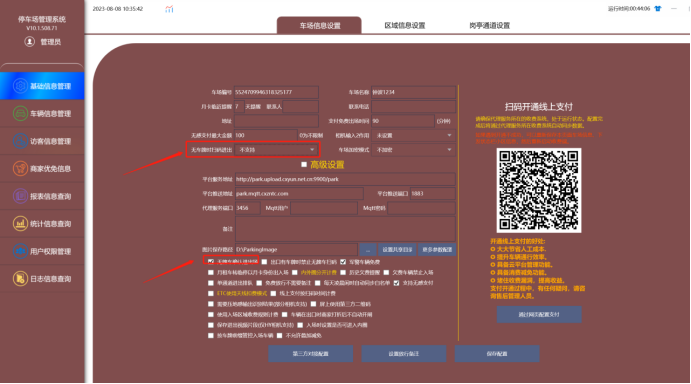Open 统计信息查询 via its bar chart icon
The width and height of the screenshot is (691, 384).
[x=20, y=224]
